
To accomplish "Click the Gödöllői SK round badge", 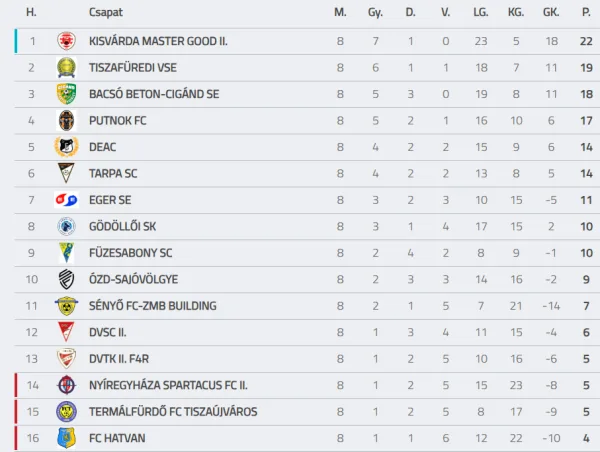I will pos(66,226).
